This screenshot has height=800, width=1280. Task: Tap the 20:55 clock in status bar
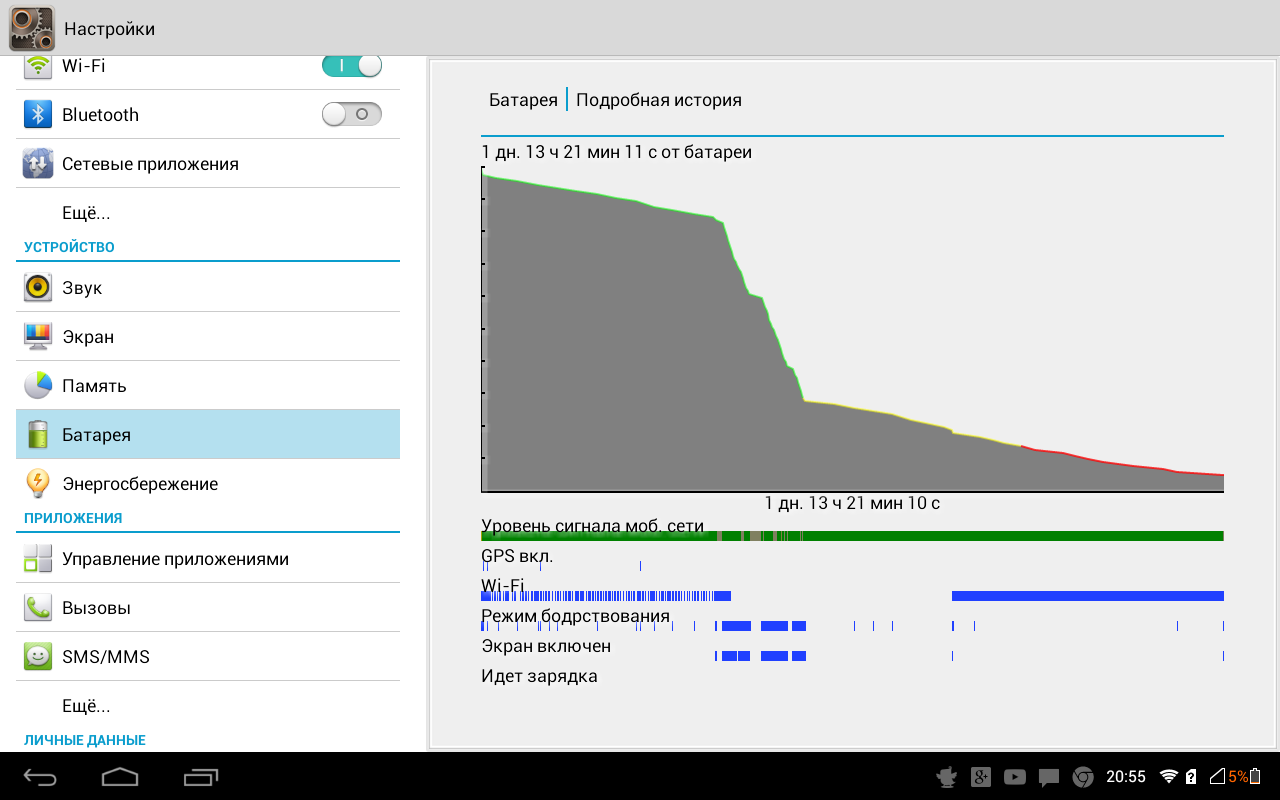pos(1126,776)
